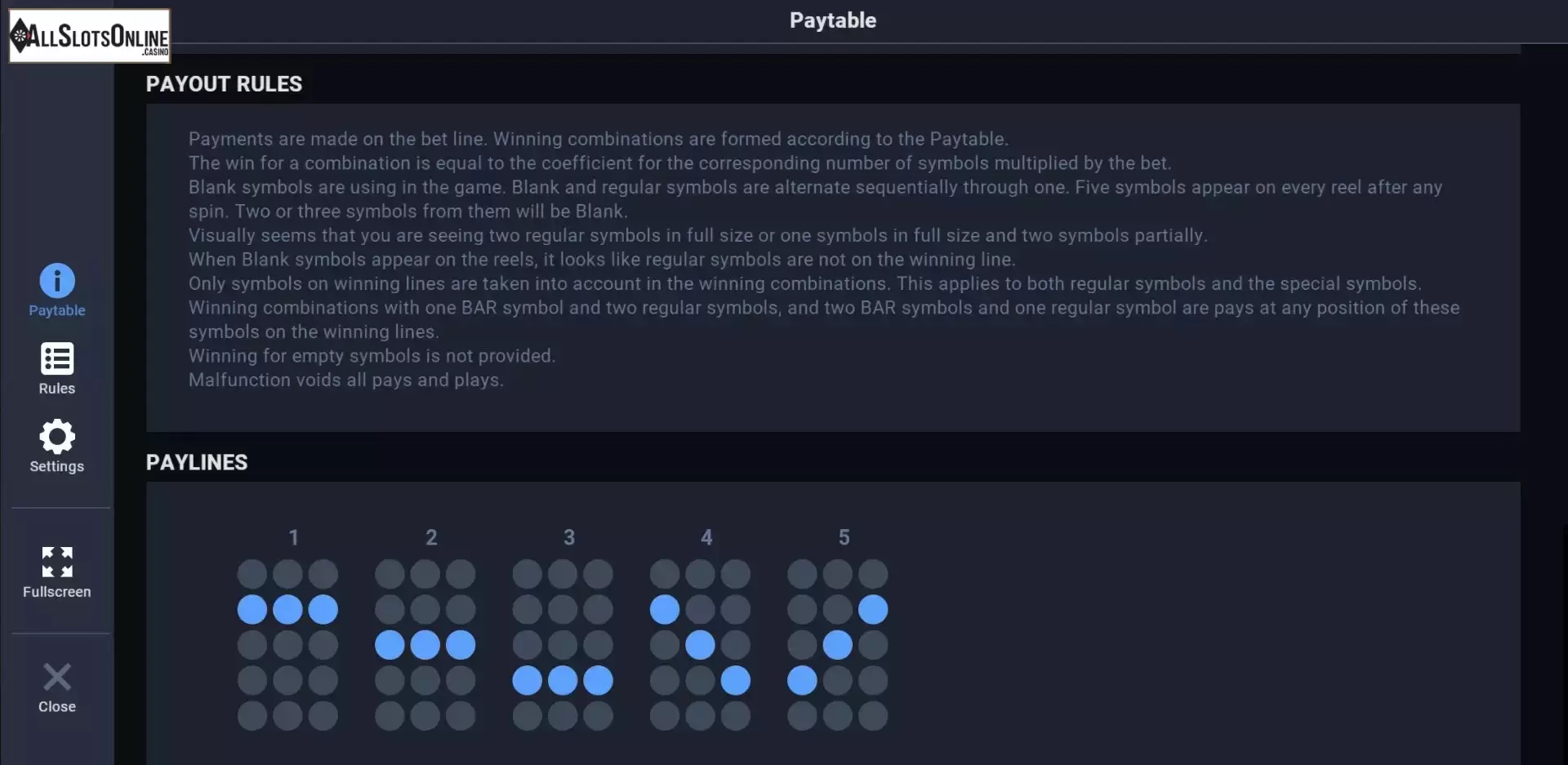Screen dimensions: 1568x765
Task: Click the PAYOUT RULES section heading
Action: (224, 84)
